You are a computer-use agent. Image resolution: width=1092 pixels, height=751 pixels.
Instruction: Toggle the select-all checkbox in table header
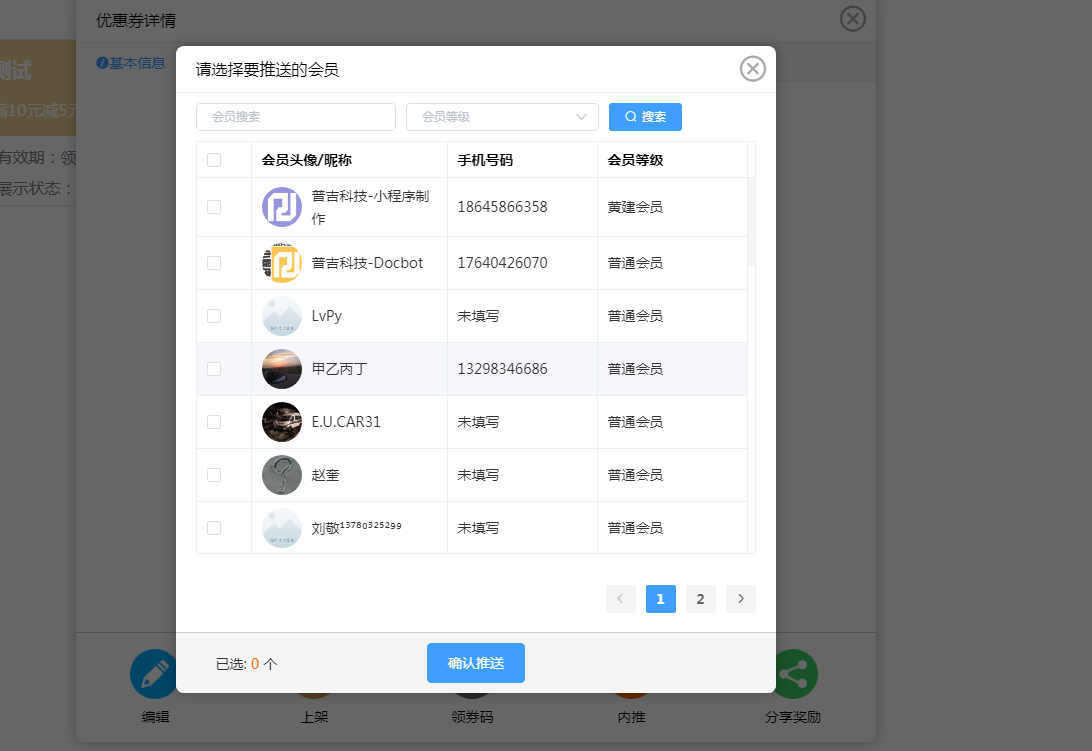(x=214, y=160)
